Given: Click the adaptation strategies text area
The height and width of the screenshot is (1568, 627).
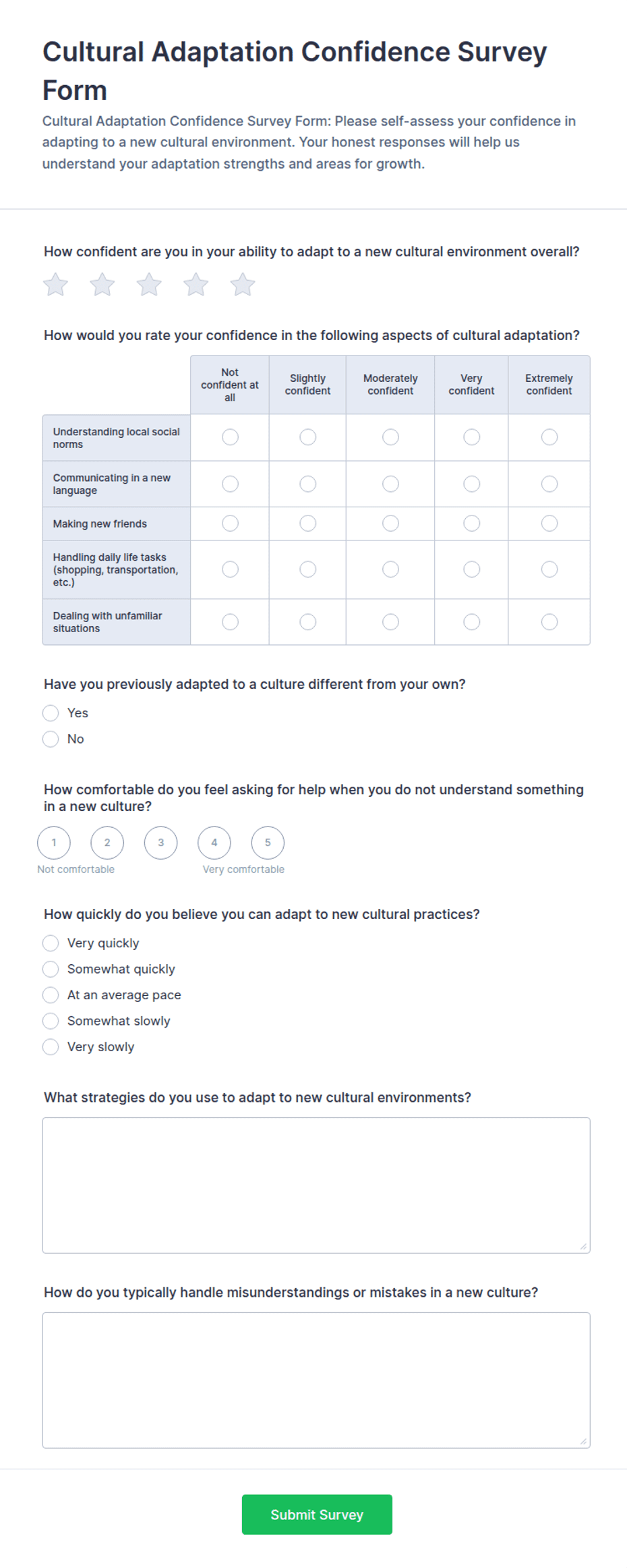Looking at the screenshot, I should pyautogui.click(x=316, y=1185).
